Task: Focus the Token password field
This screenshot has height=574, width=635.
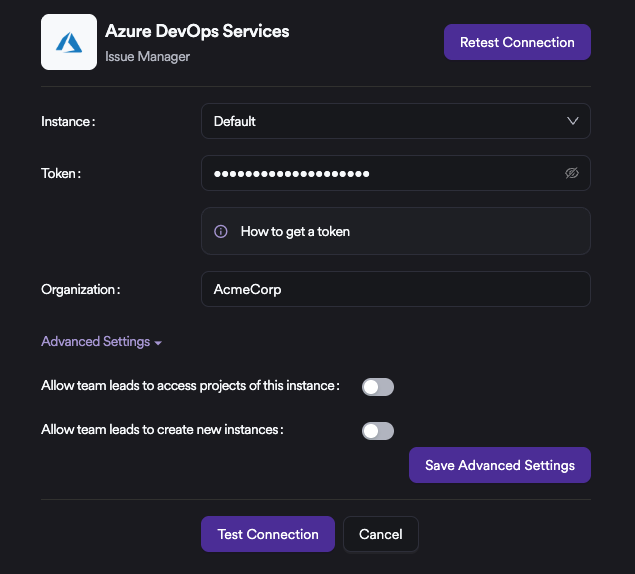Action: [x=396, y=173]
